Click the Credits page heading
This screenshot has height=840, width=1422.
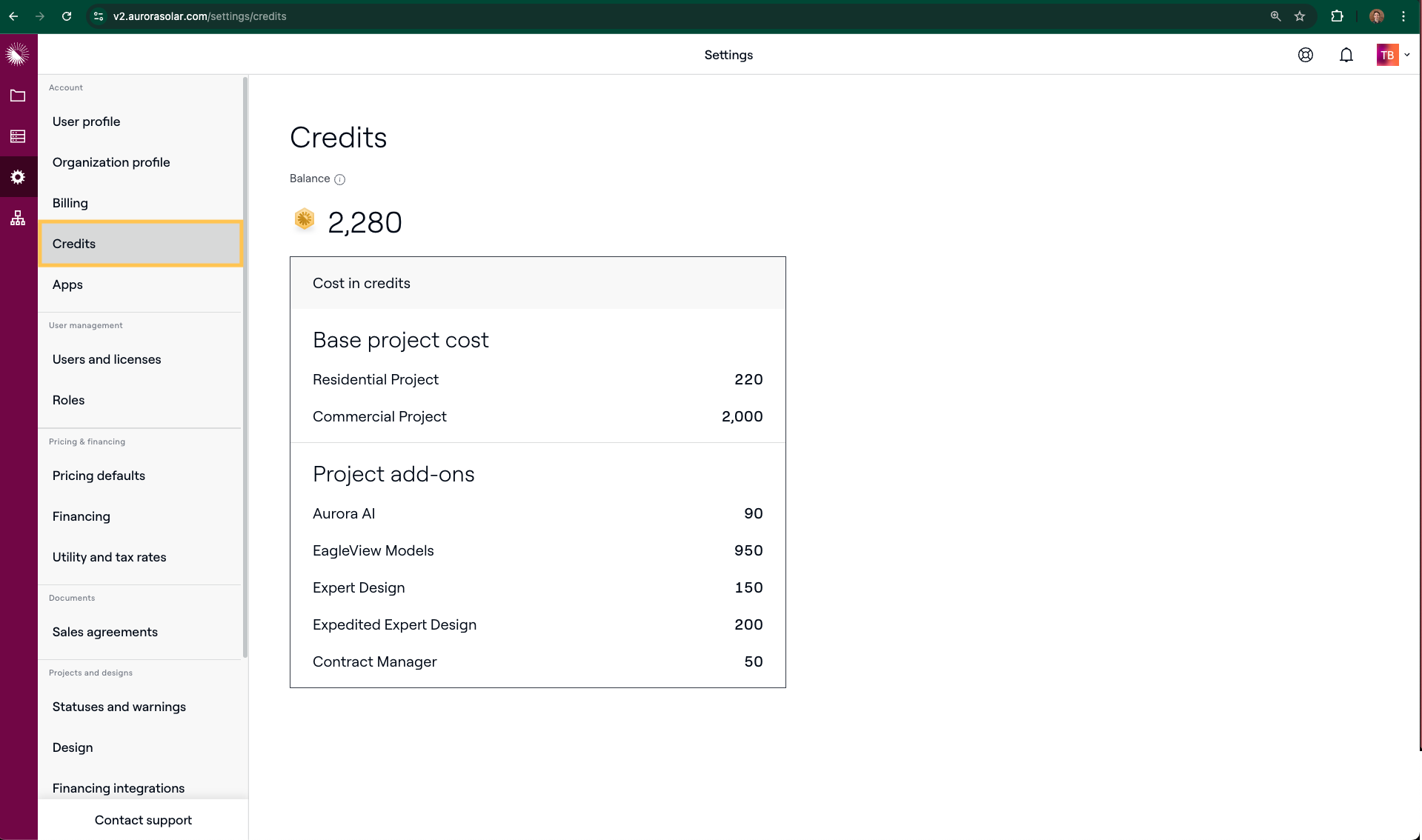click(x=338, y=138)
